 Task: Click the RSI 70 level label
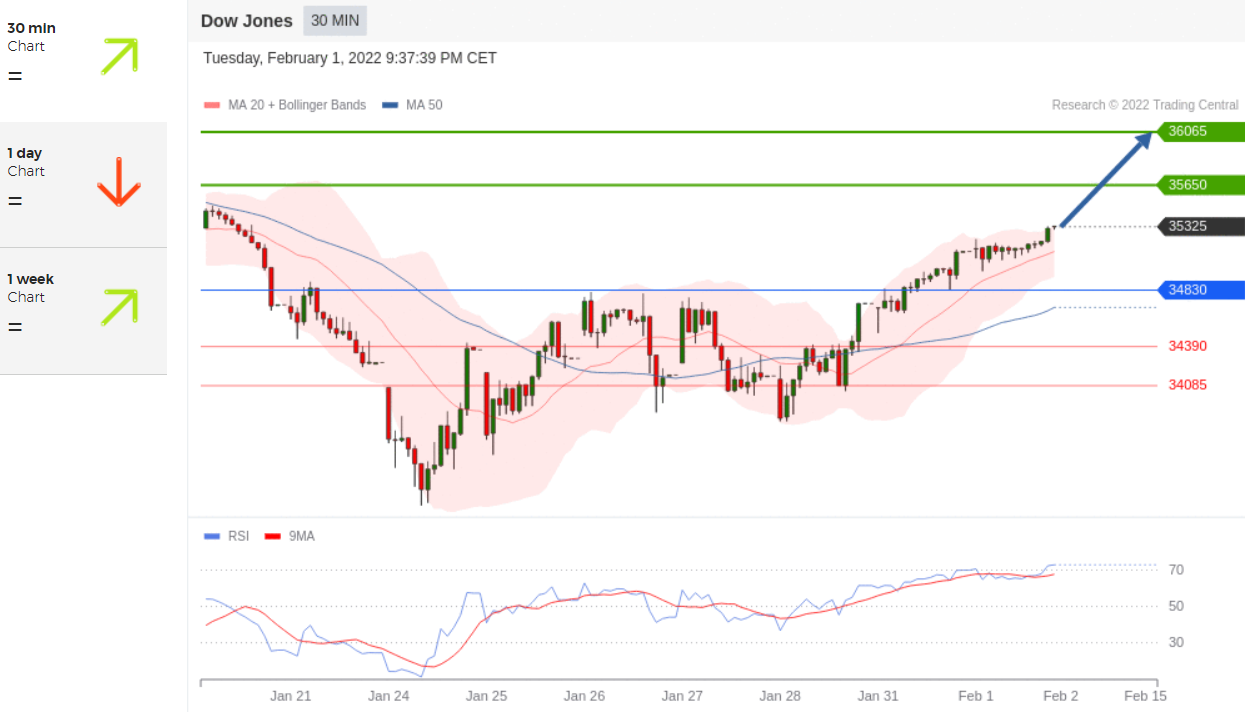click(x=1177, y=570)
